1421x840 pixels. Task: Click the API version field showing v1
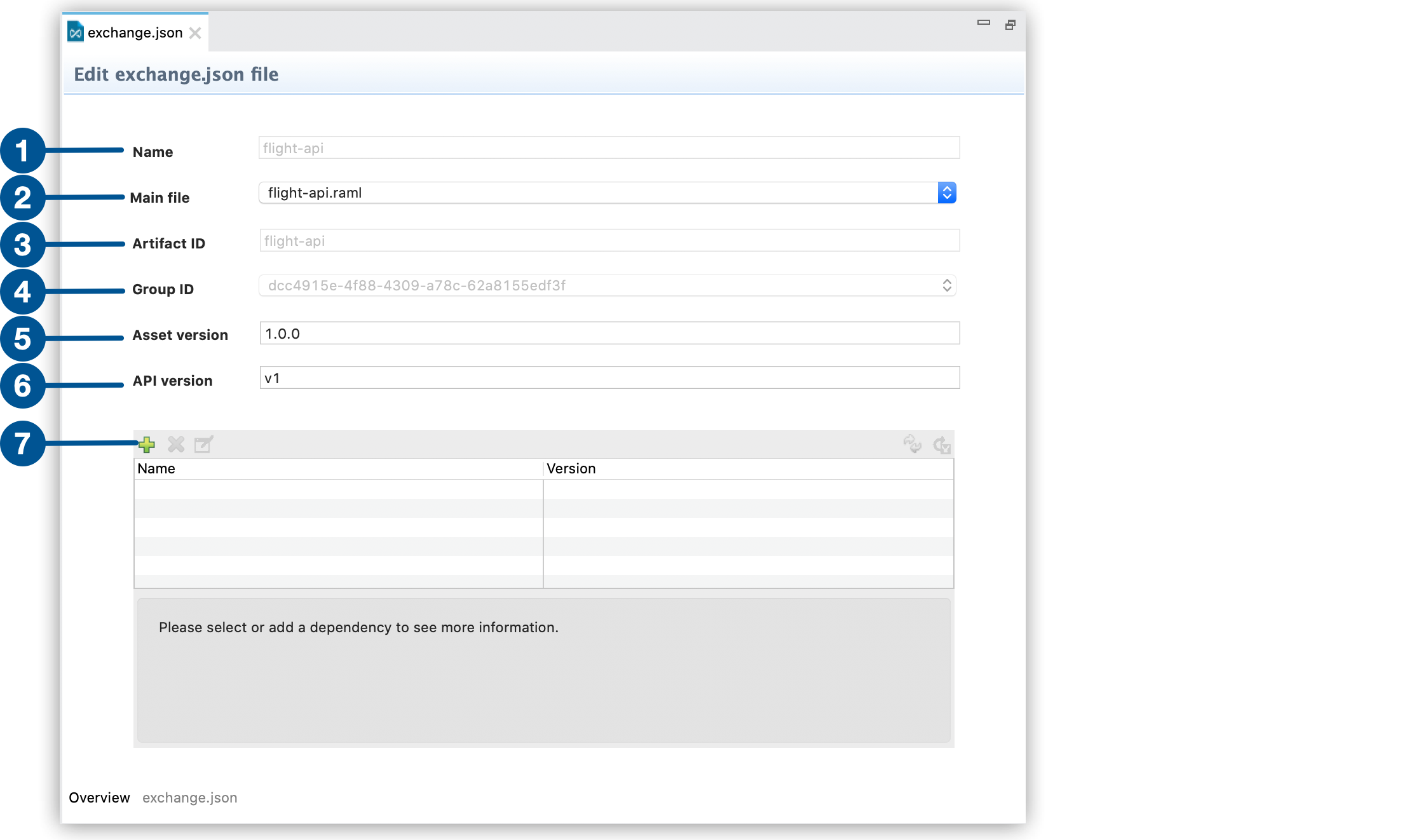pos(609,377)
